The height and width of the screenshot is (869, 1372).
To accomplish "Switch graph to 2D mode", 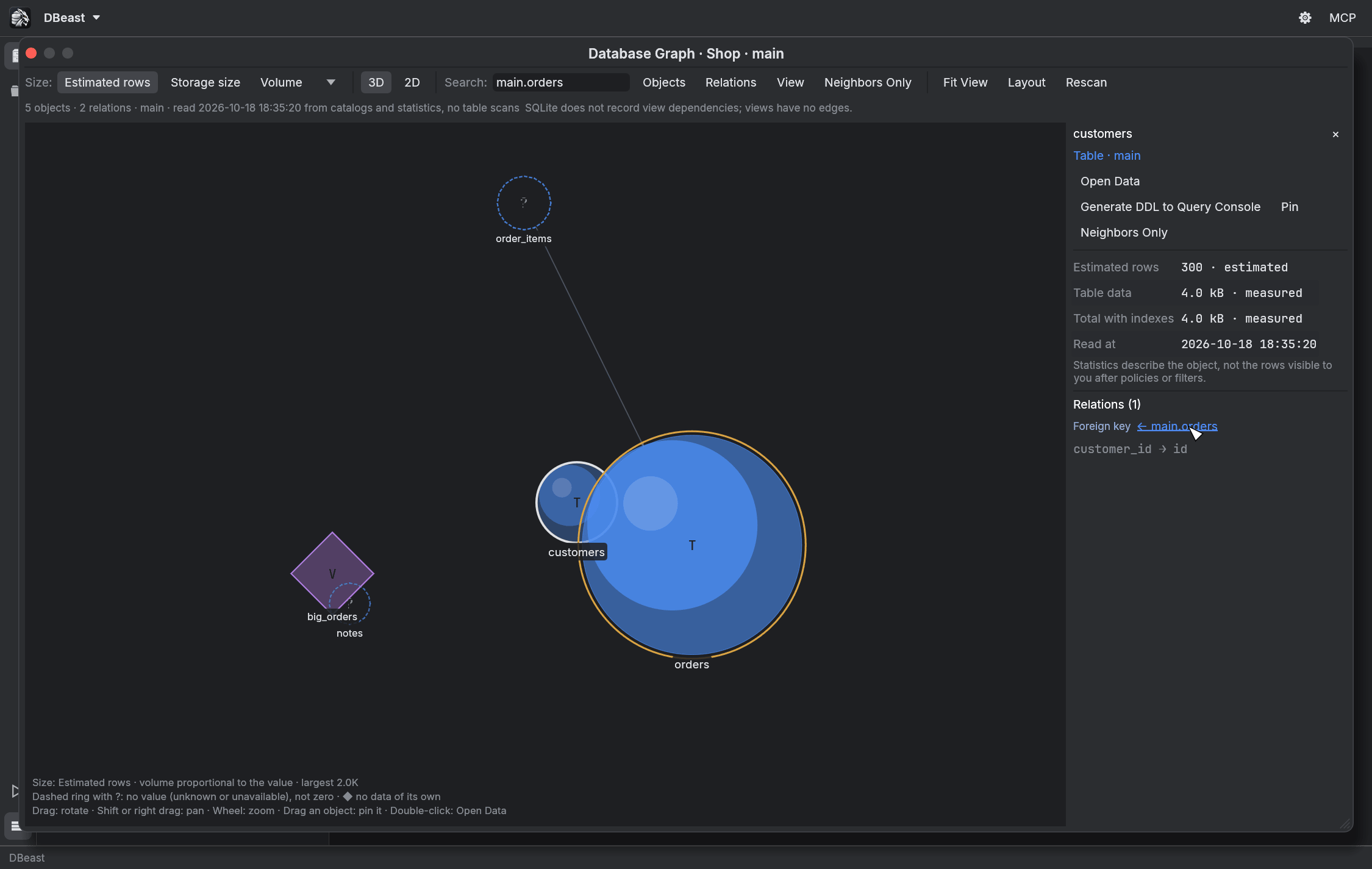I will coord(412,82).
